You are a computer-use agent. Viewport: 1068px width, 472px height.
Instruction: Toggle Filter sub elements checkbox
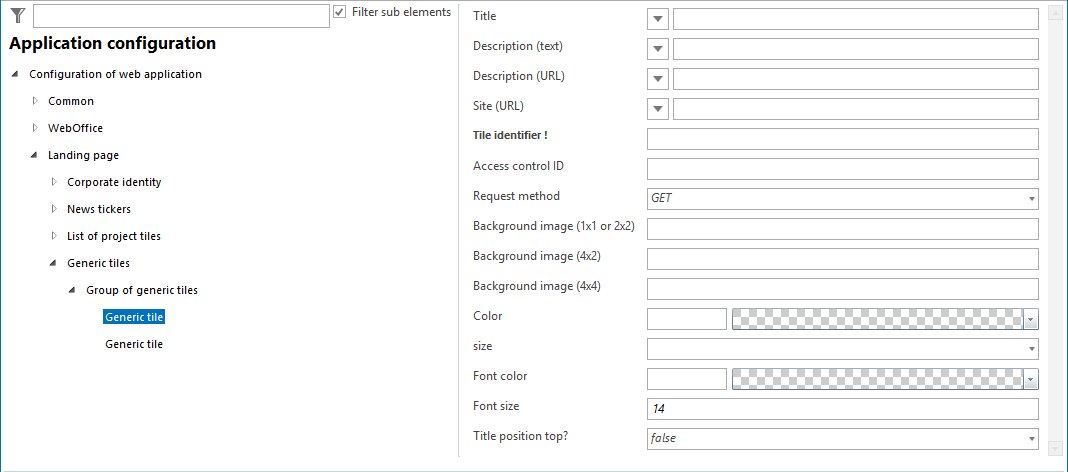click(340, 12)
